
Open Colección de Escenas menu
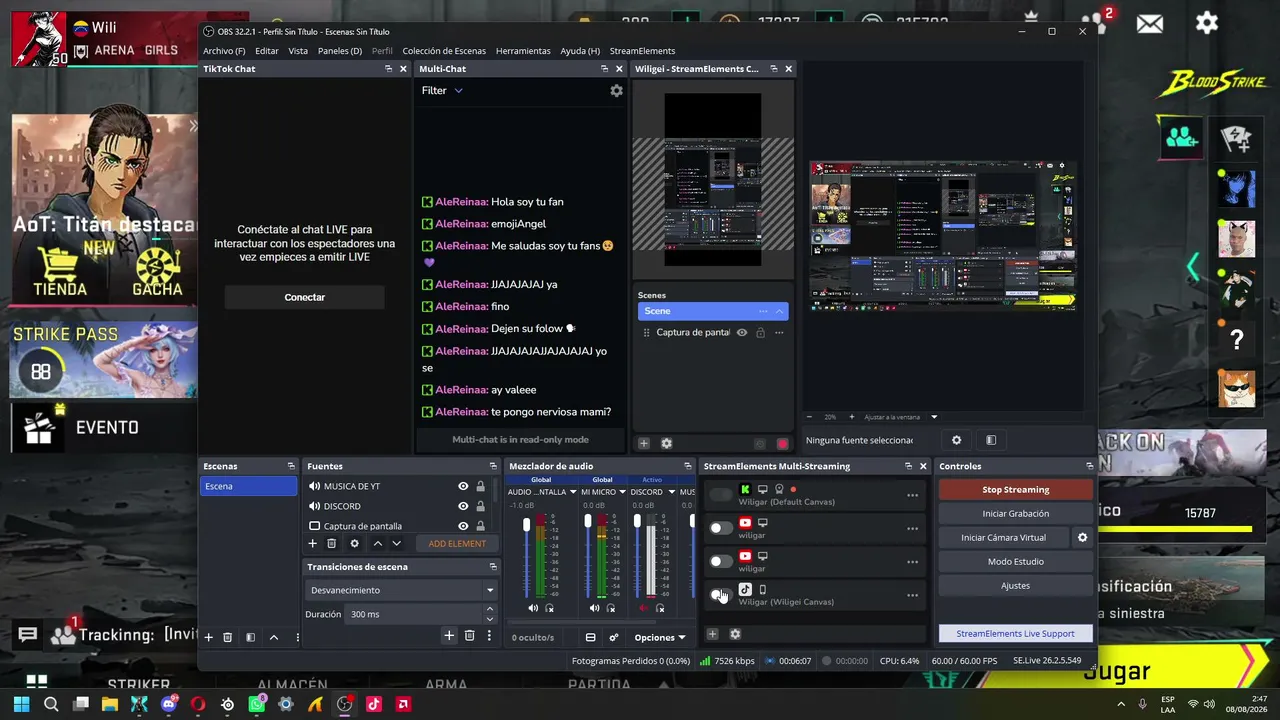click(444, 51)
